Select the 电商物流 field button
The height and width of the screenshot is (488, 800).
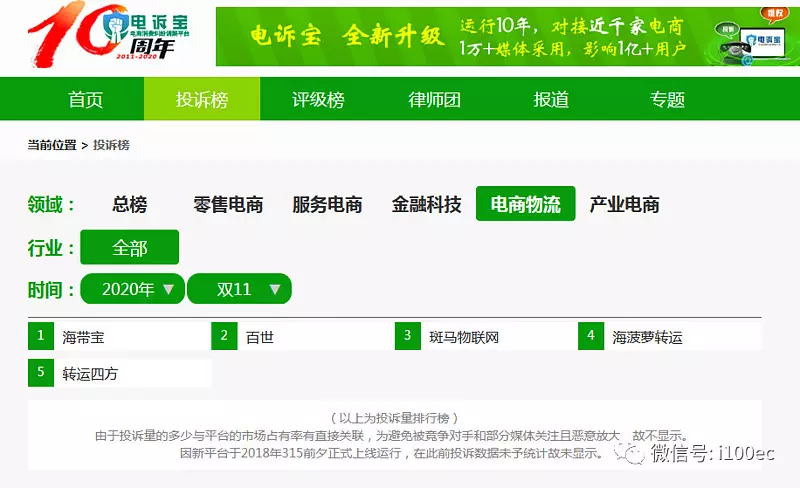coord(526,204)
